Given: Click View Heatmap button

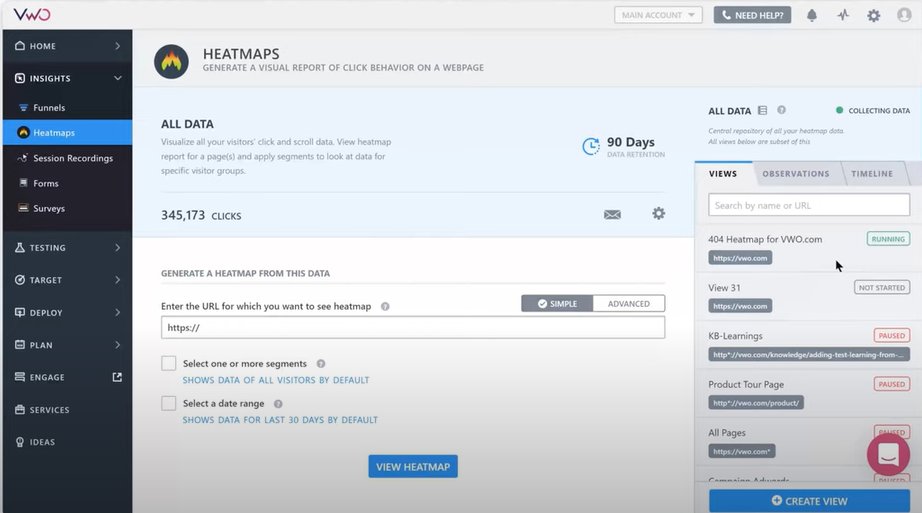Looking at the screenshot, I should [413, 467].
